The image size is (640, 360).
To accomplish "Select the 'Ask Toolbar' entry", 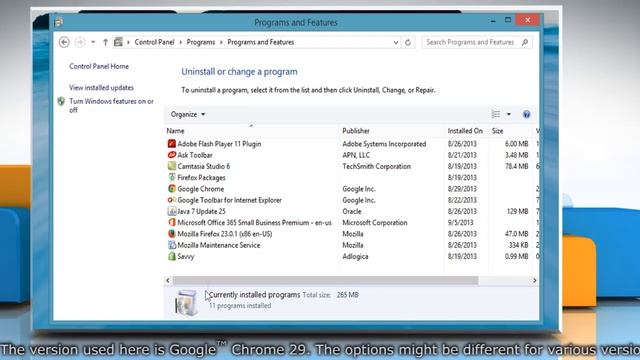I will (195, 155).
